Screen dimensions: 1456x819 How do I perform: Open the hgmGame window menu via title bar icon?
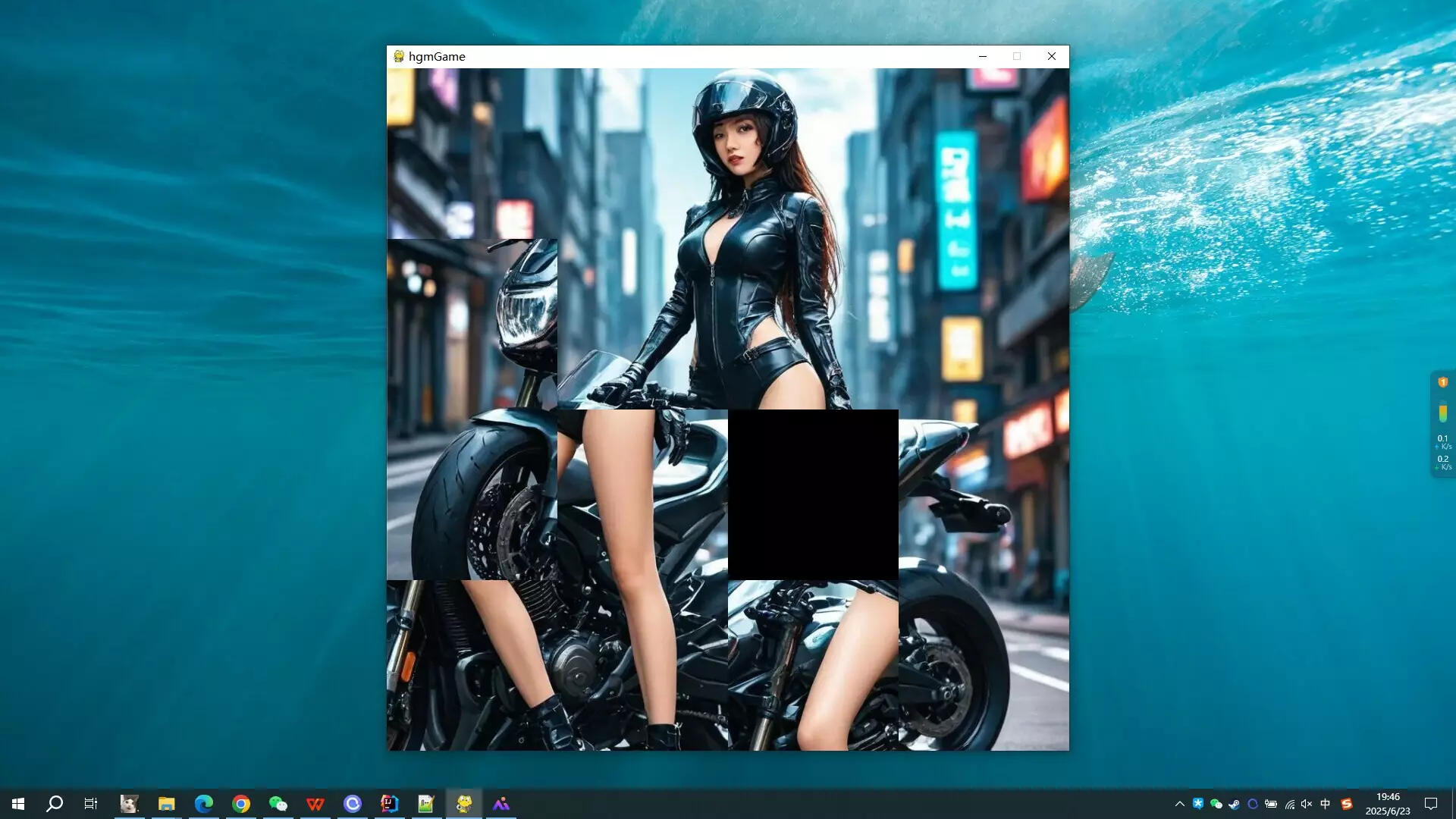coord(397,56)
